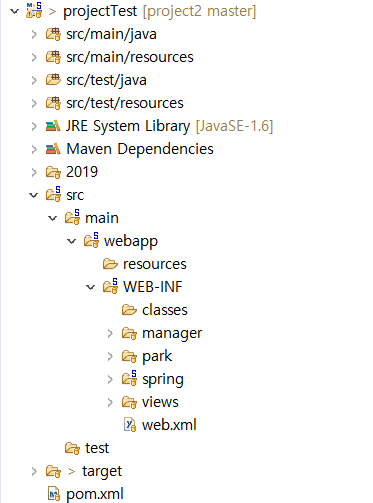This screenshot has width=373, height=503.
Task: Click the webapp folder icon
Action: (x=91, y=240)
